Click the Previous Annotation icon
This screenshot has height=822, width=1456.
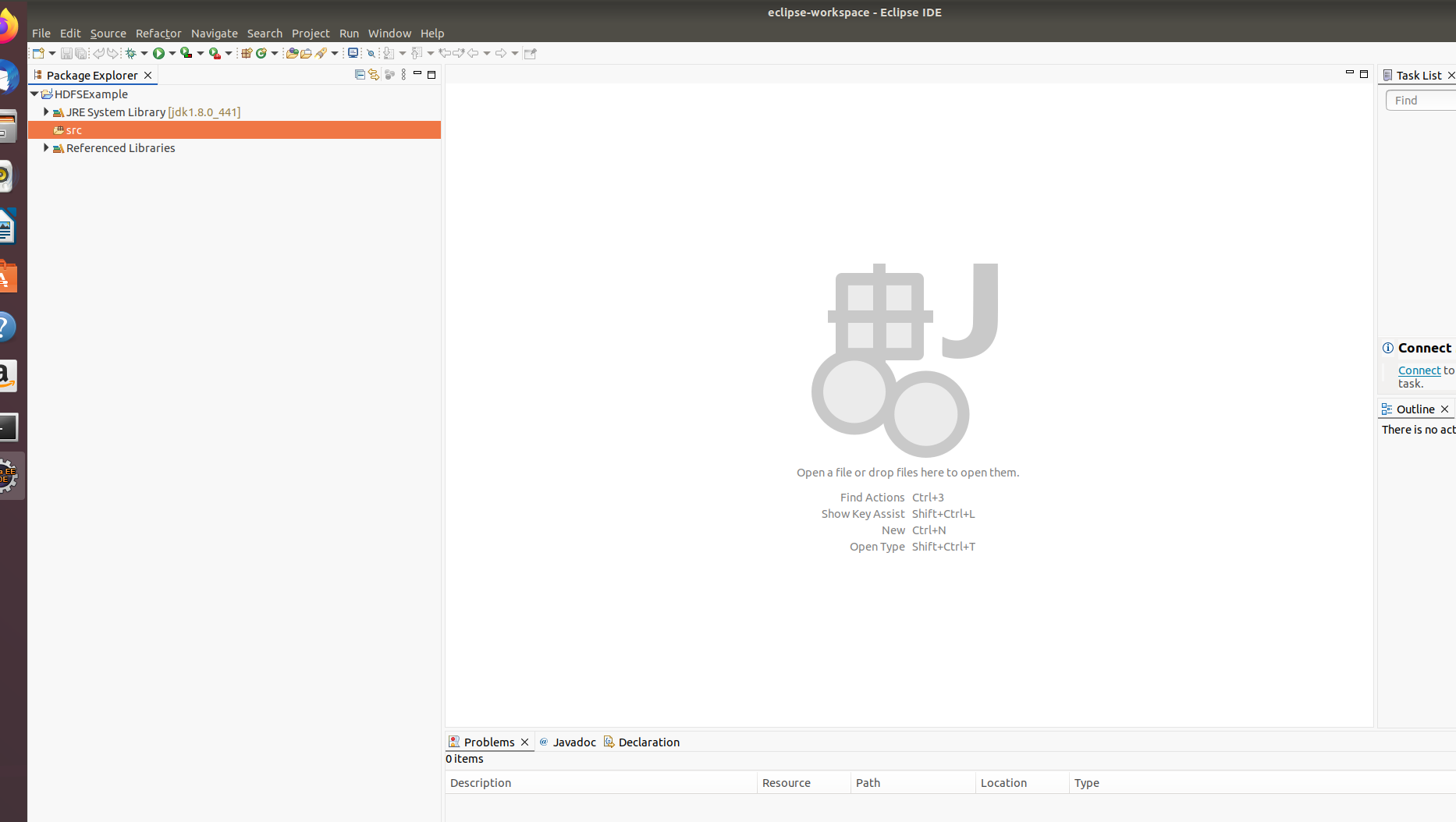coord(417,53)
